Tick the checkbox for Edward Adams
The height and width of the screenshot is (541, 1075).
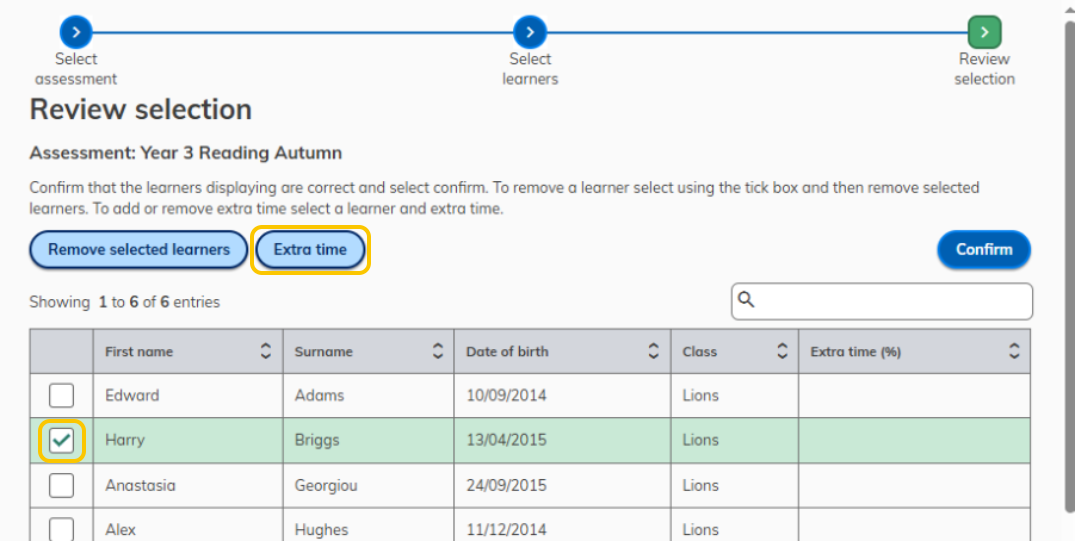tap(62, 396)
